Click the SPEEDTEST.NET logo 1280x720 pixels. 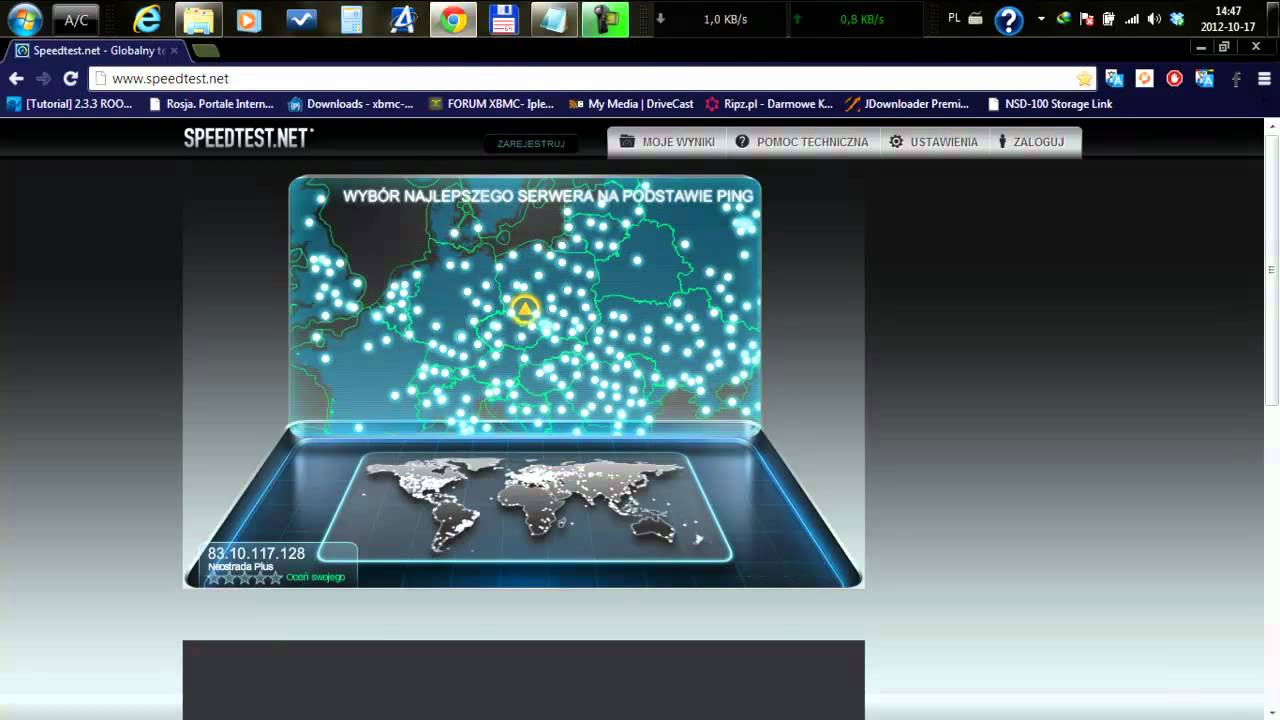pyautogui.click(x=248, y=138)
